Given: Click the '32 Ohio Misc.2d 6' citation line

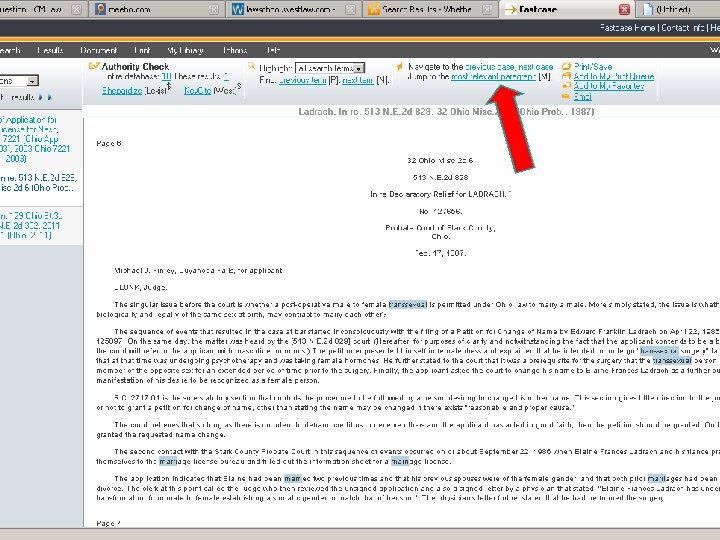Looking at the screenshot, I should pos(440,160).
